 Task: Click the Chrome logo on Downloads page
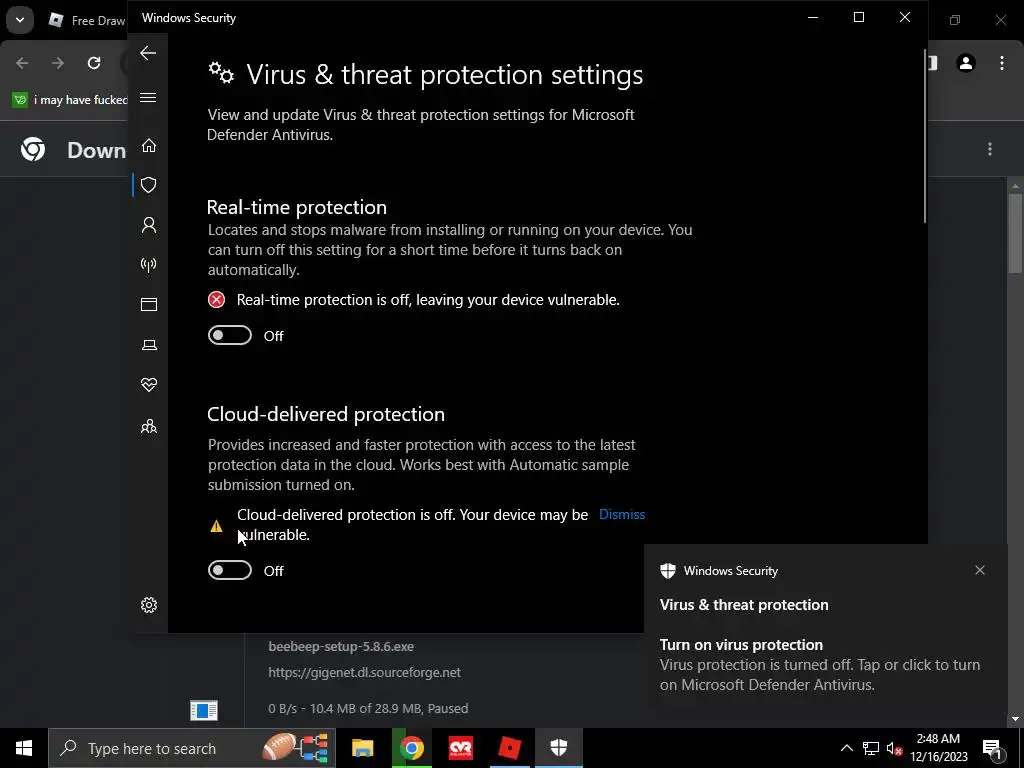tap(33, 150)
